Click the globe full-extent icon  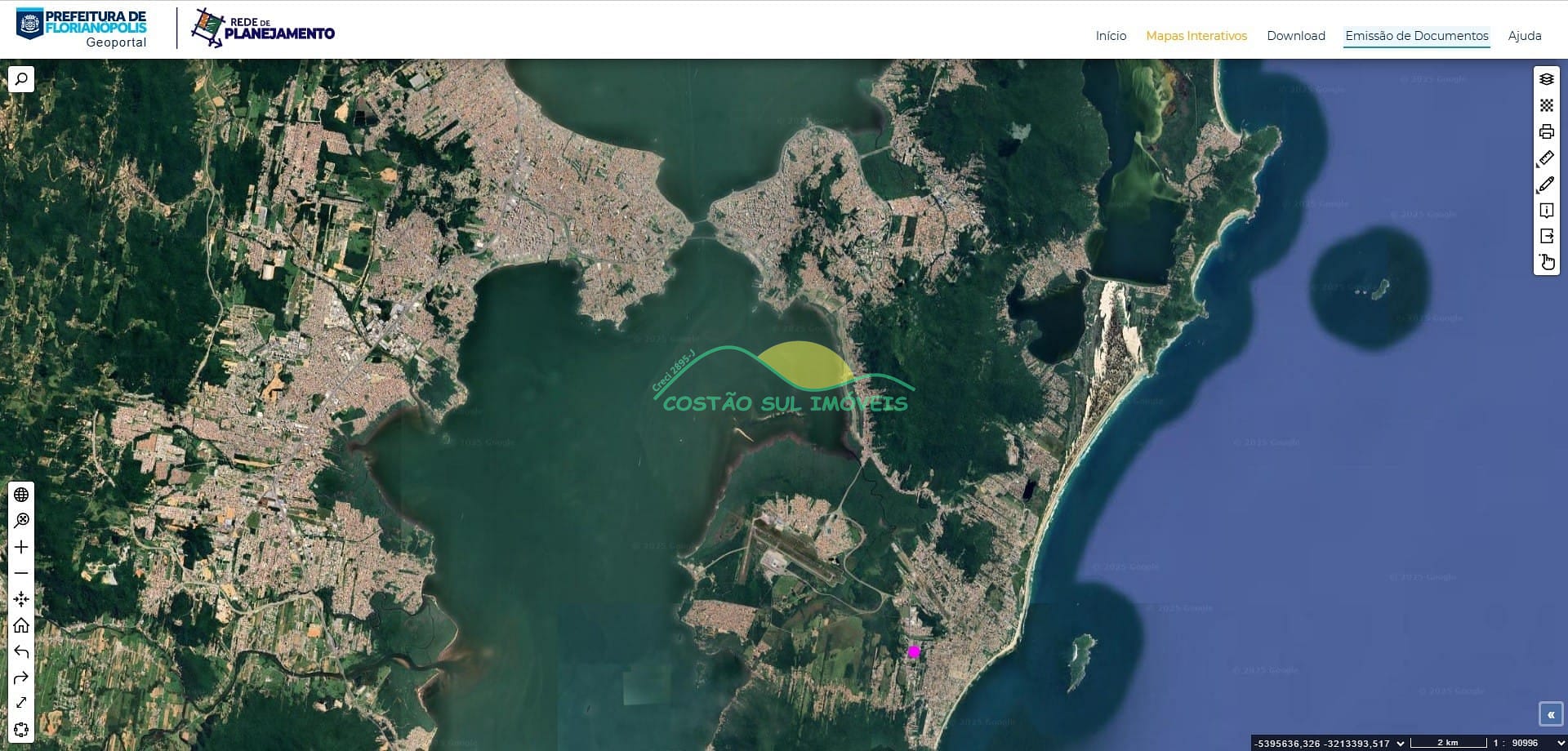(21, 495)
